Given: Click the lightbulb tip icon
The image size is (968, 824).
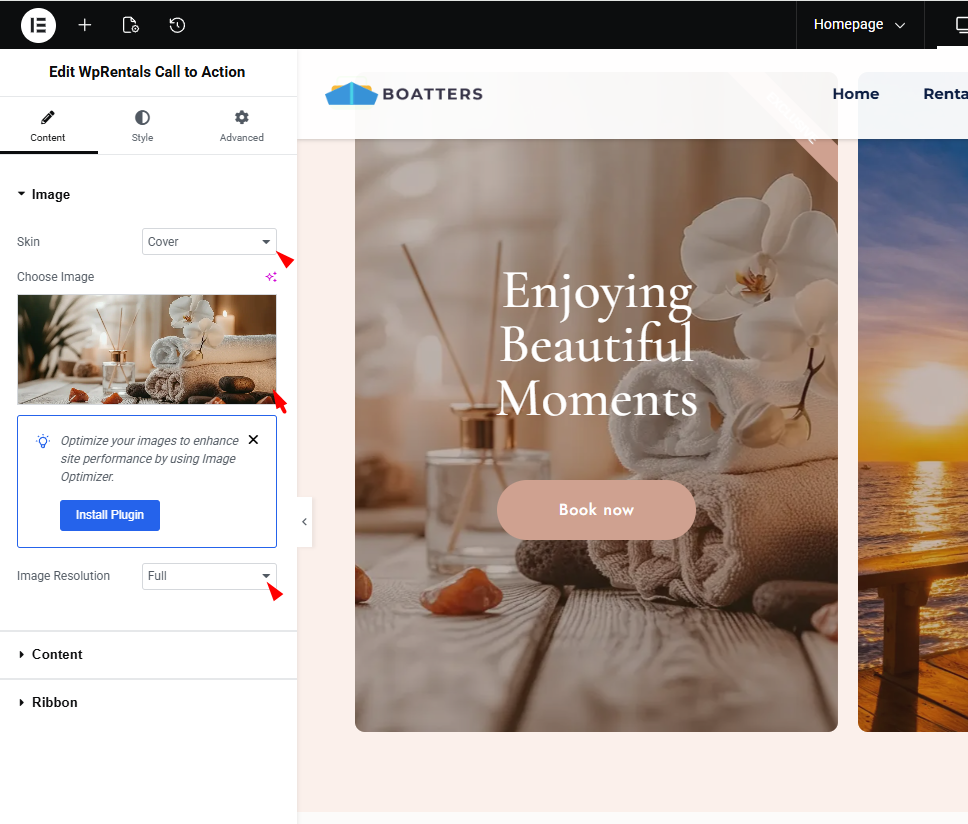Looking at the screenshot, I should tap(43, 441).
